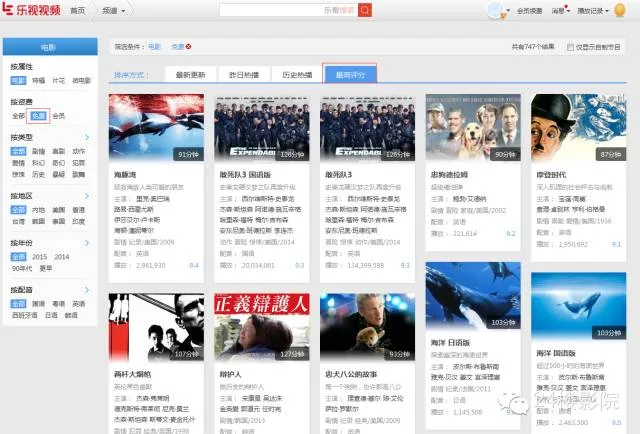Switch to the 历史热播 sort tab
The height and width of the screenshot is (434, 640).
(x=297, y=75)
